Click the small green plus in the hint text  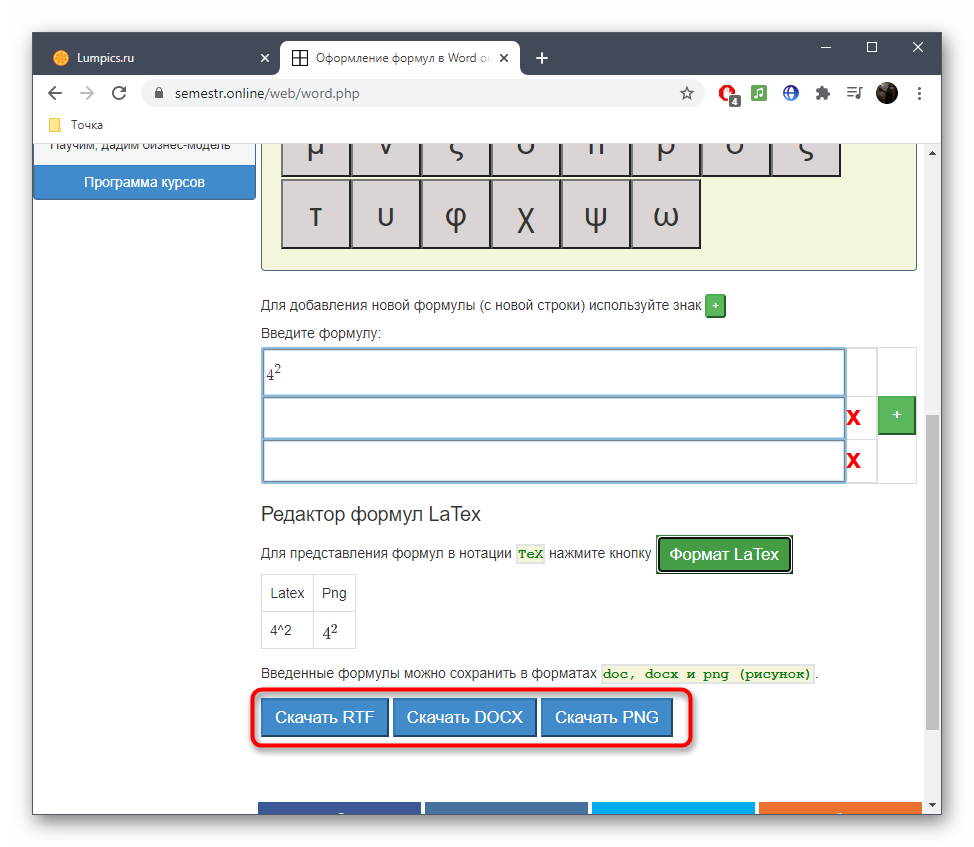(x=716, y=306)
